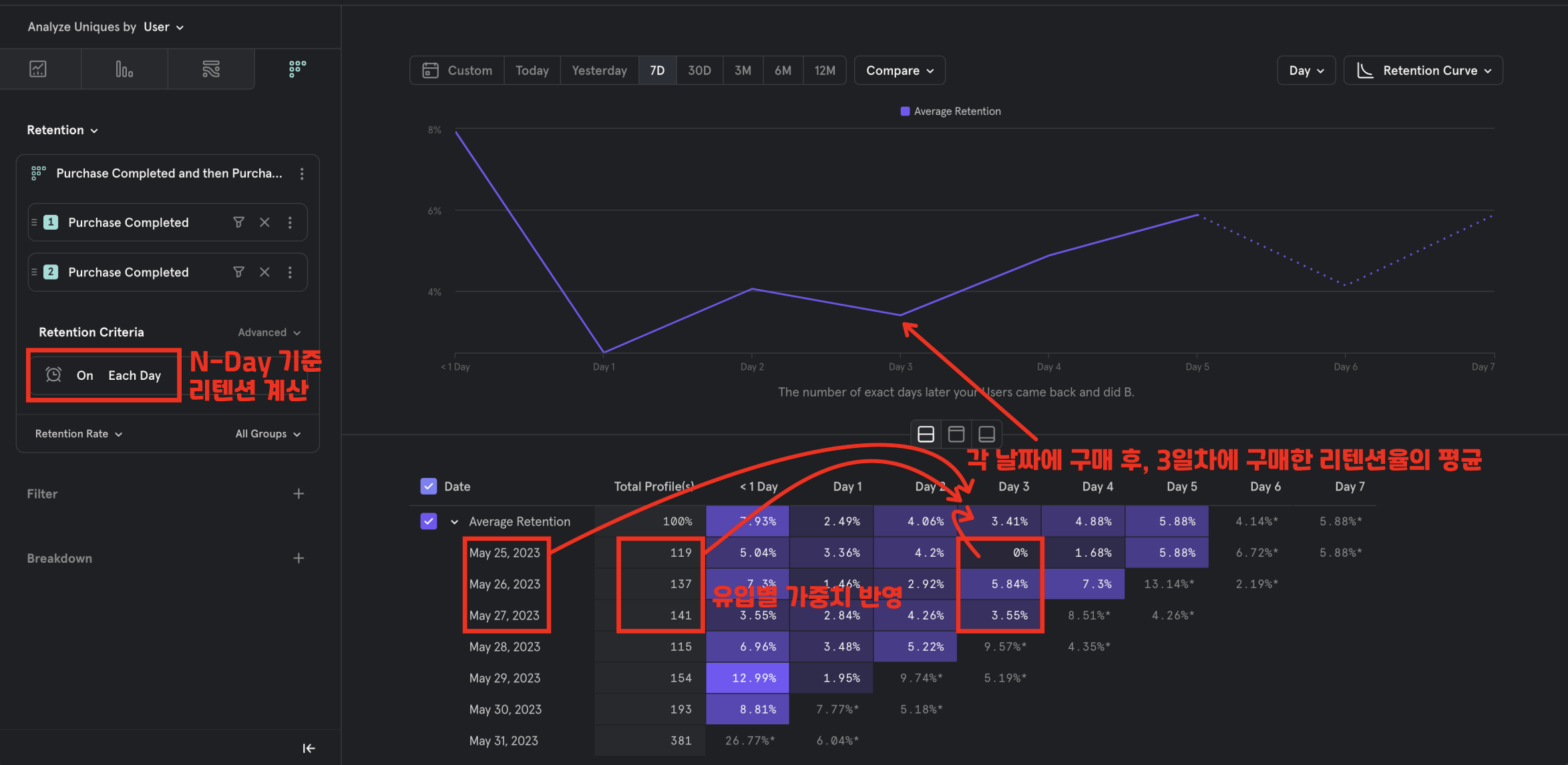Open the Insights line chart report tab
Viewport: 1568px width, 765px height.
coord(38,69)
